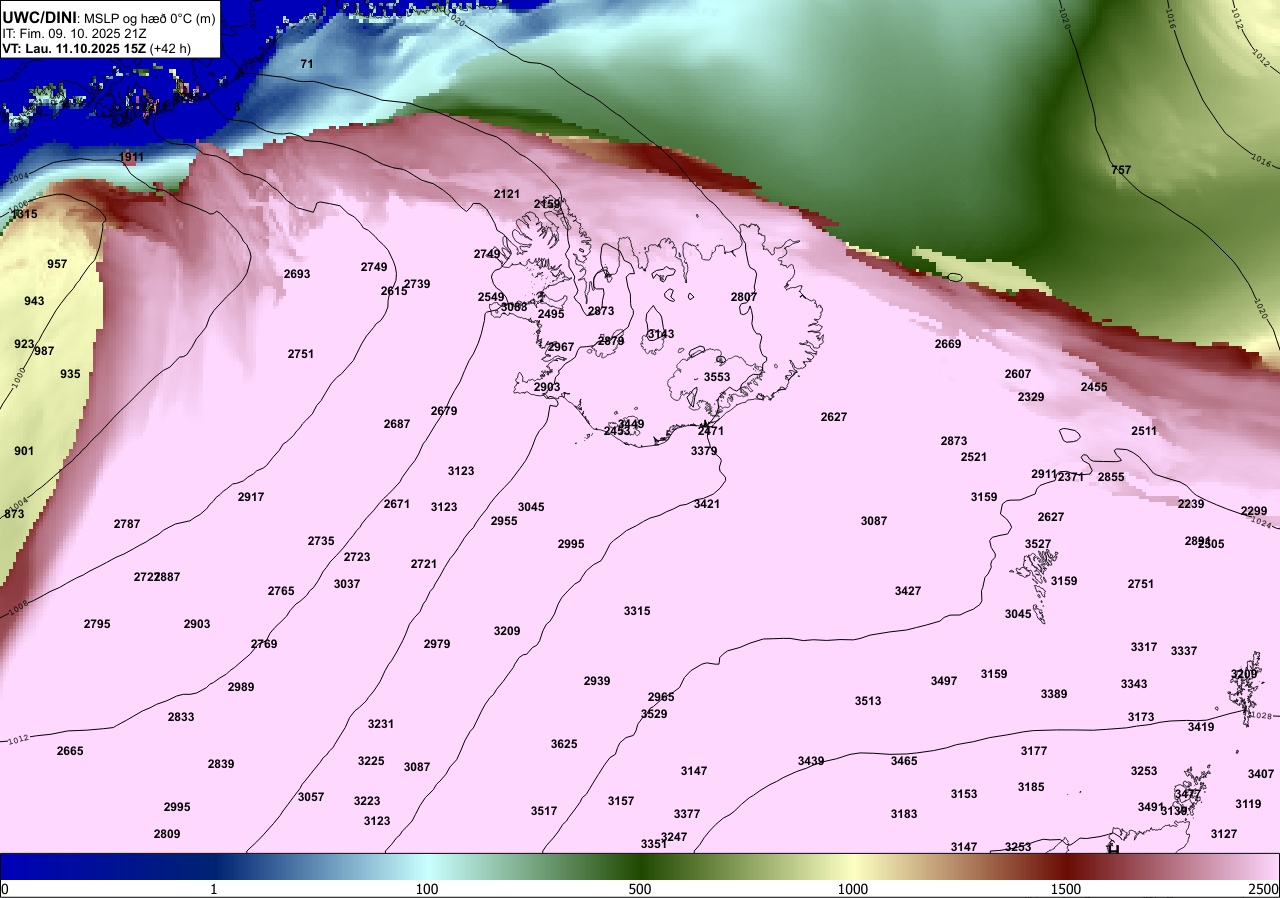Select the value 2521

tap(974, 457)
